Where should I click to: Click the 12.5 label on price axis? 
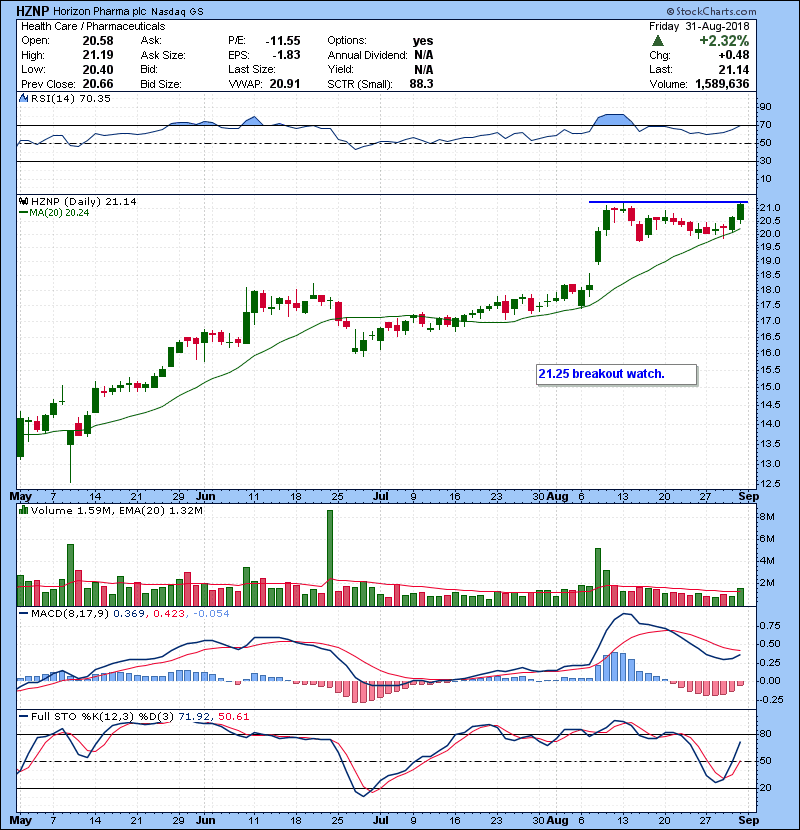[x=770, y=484]
